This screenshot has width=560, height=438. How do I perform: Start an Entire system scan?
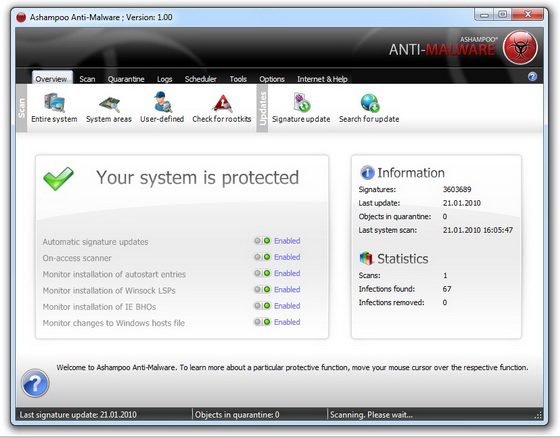pyautogui.click(x=54, y=108)
